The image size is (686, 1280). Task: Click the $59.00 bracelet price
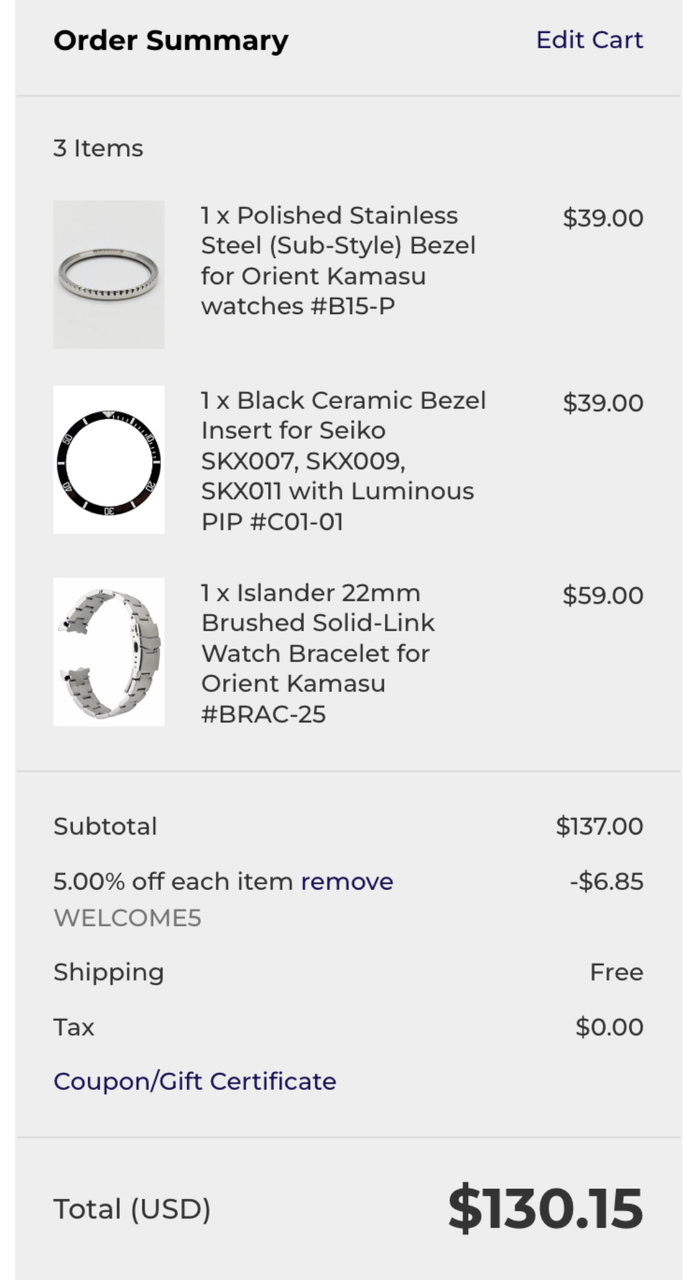point(602,596)
